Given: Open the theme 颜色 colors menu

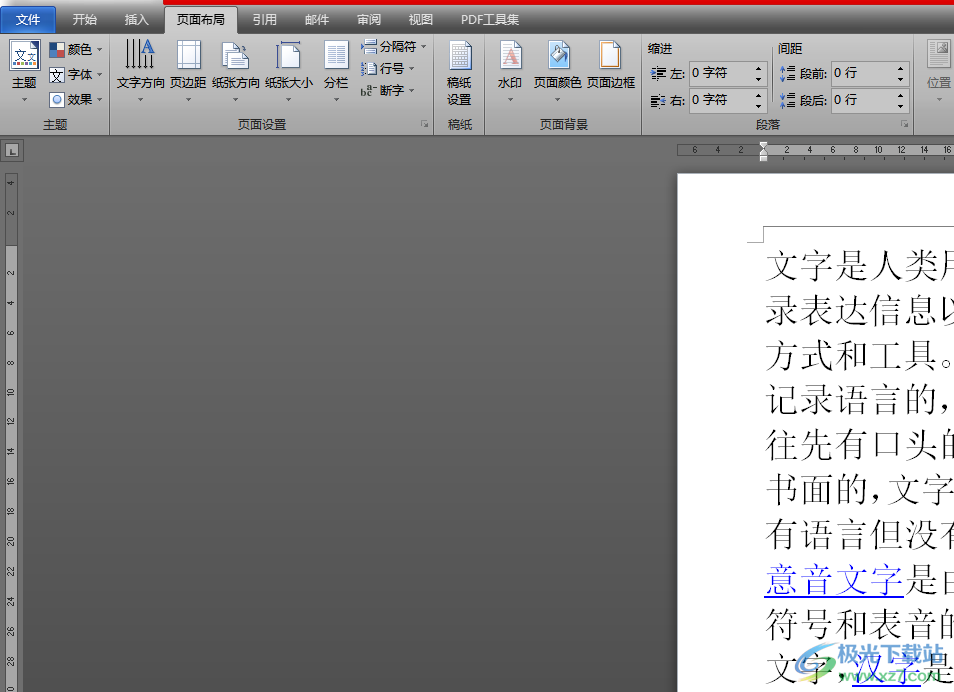Looking at the screenshot, I should [75, 49].
